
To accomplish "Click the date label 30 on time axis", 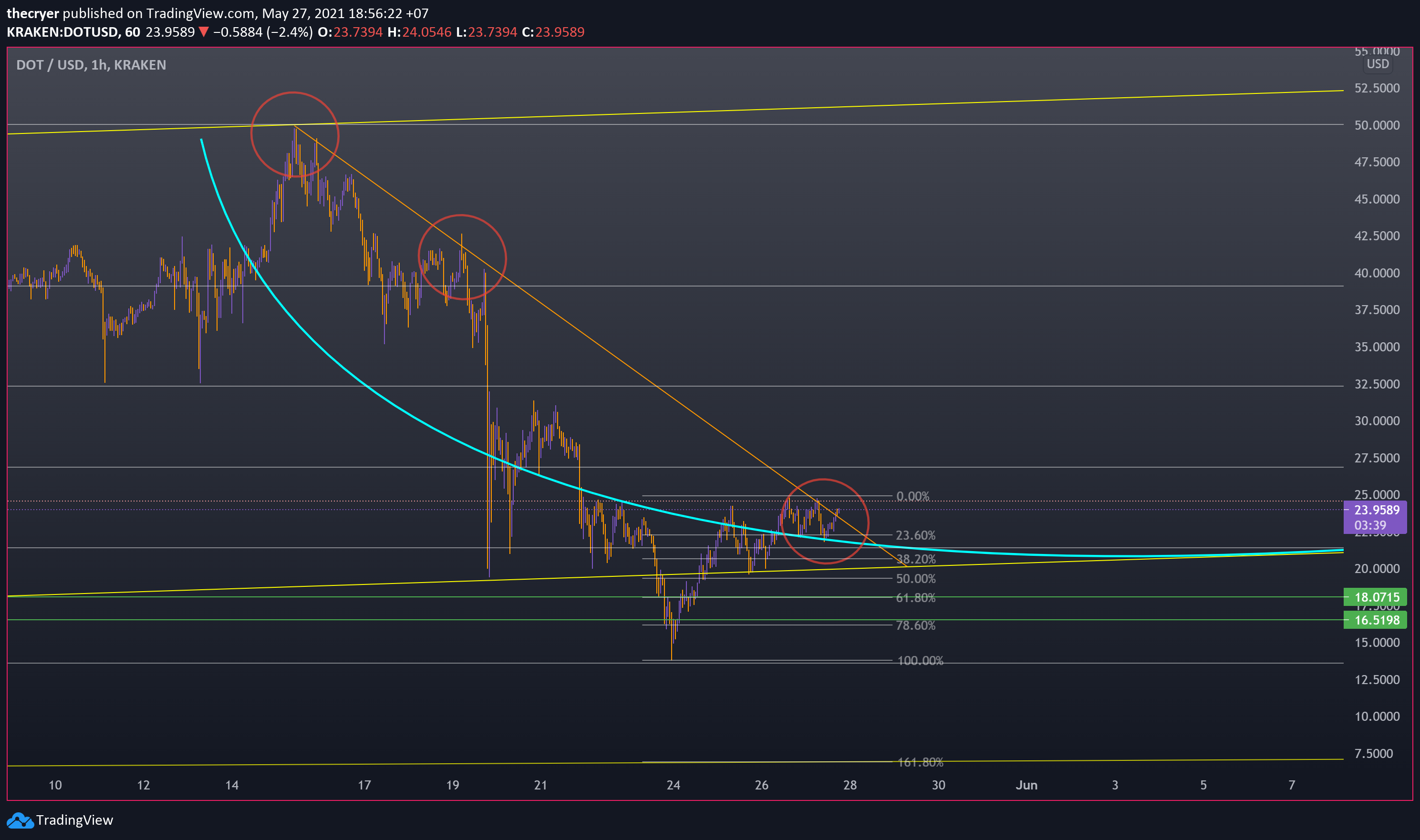I will click(938, 785).
